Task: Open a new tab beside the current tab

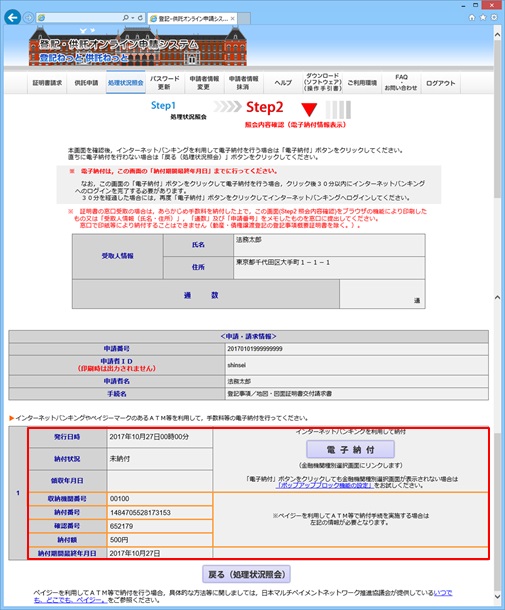Action: (x=244, y=18)
